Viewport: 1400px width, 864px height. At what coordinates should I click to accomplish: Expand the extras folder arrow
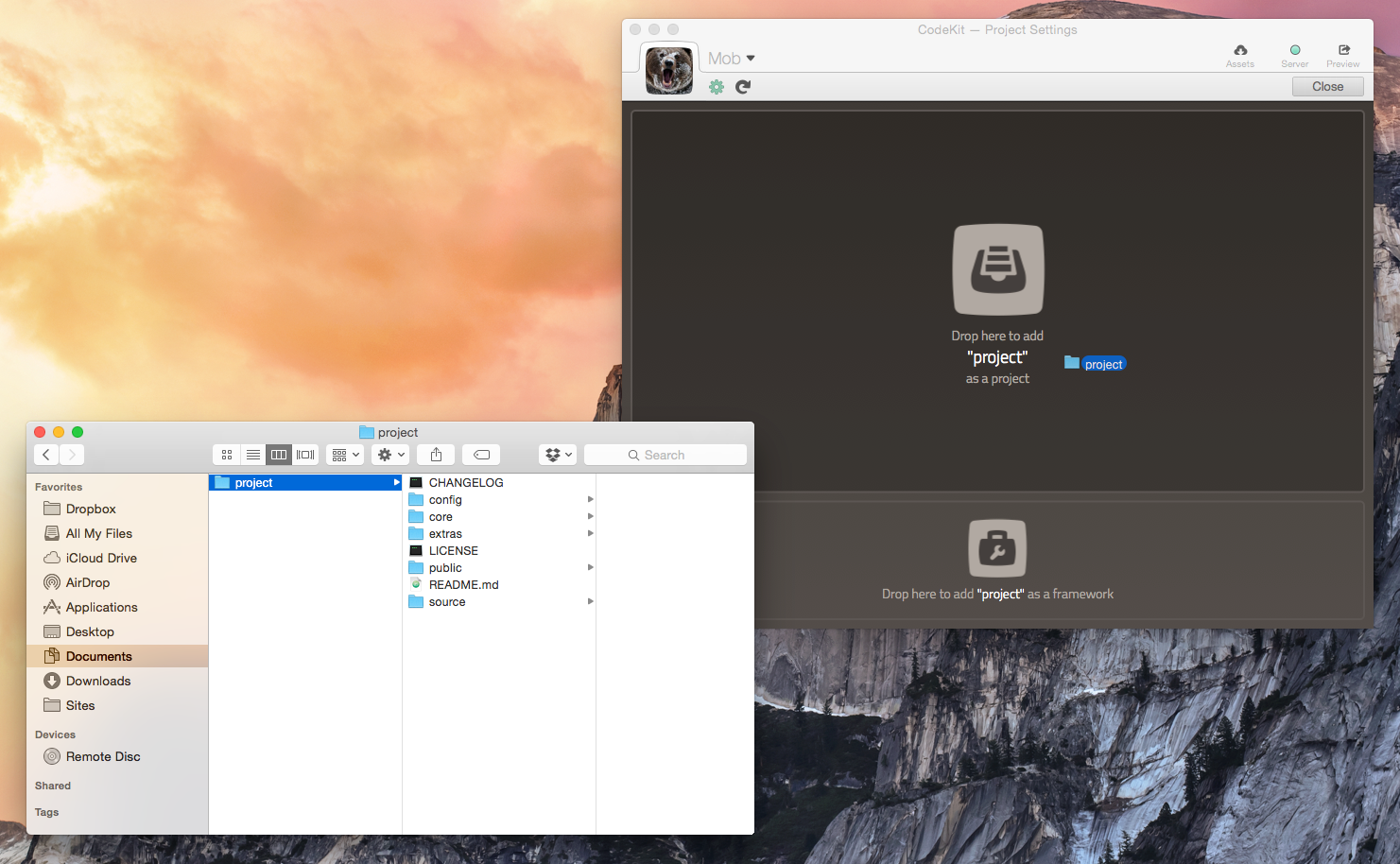click(590, 534)
